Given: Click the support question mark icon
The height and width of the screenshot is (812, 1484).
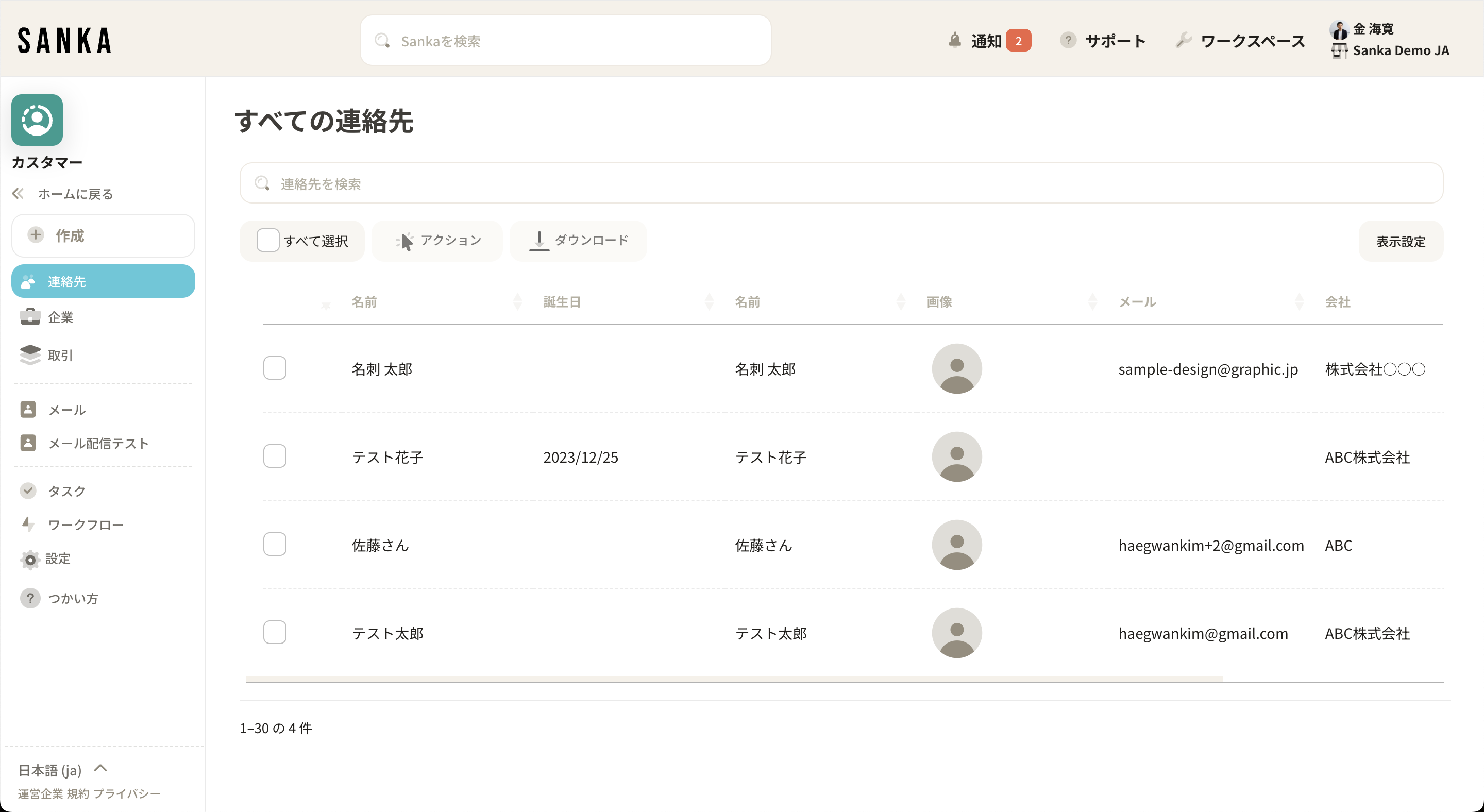Looking at the screenshot, I should point(1068,40).
